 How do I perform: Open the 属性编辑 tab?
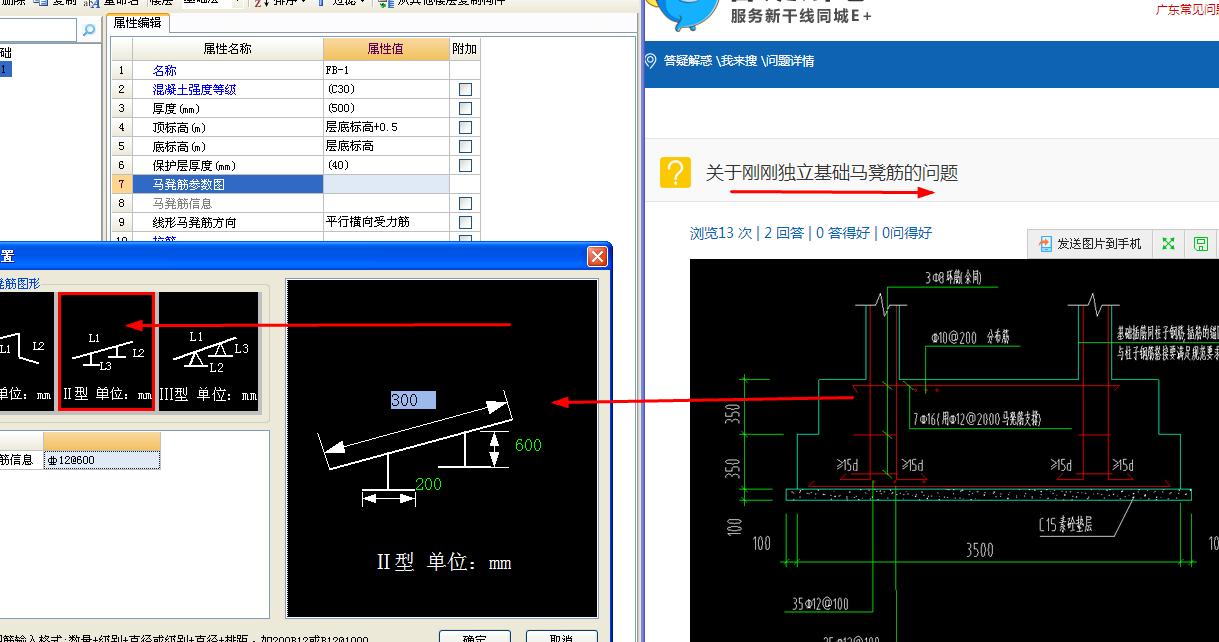tap(138, 23)
